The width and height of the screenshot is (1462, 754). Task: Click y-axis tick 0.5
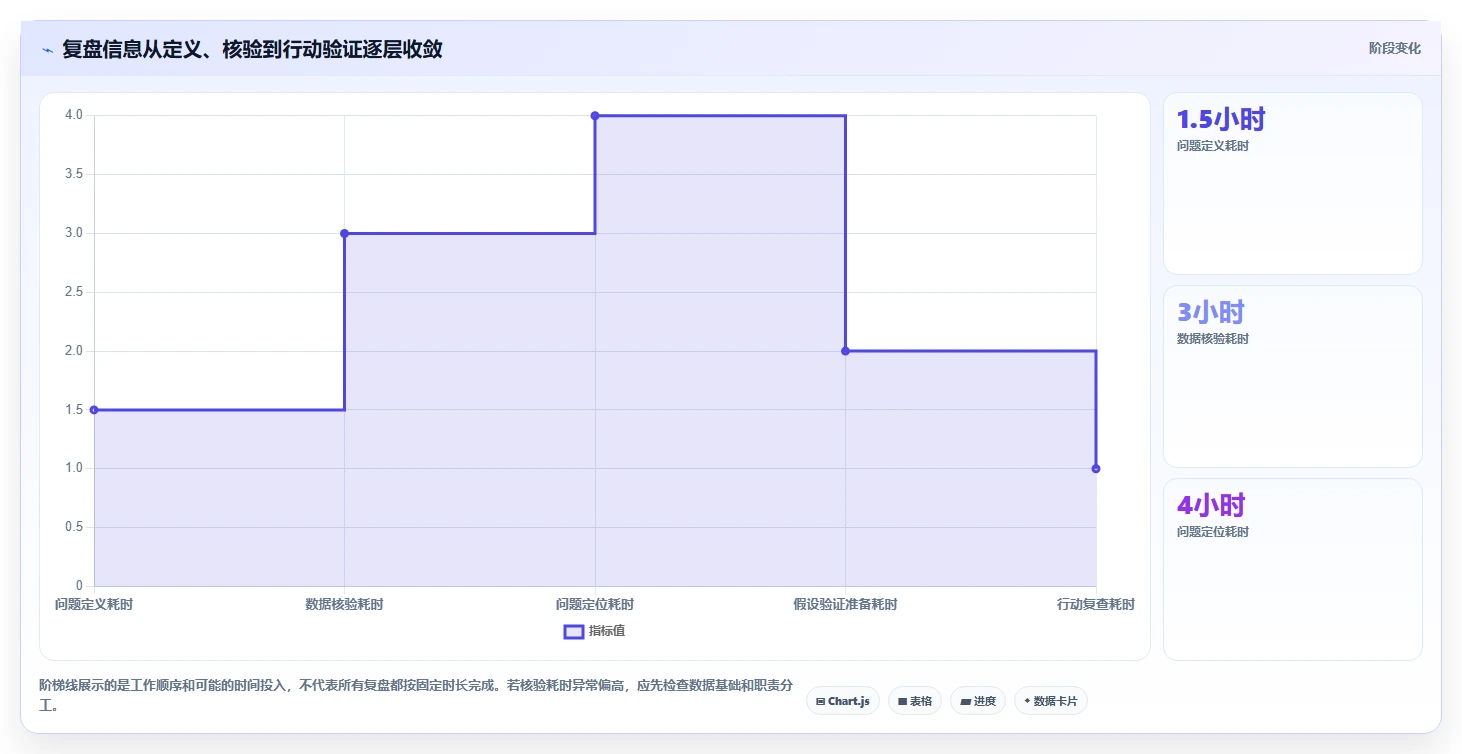pyautogui.click(x=74, y=527)
